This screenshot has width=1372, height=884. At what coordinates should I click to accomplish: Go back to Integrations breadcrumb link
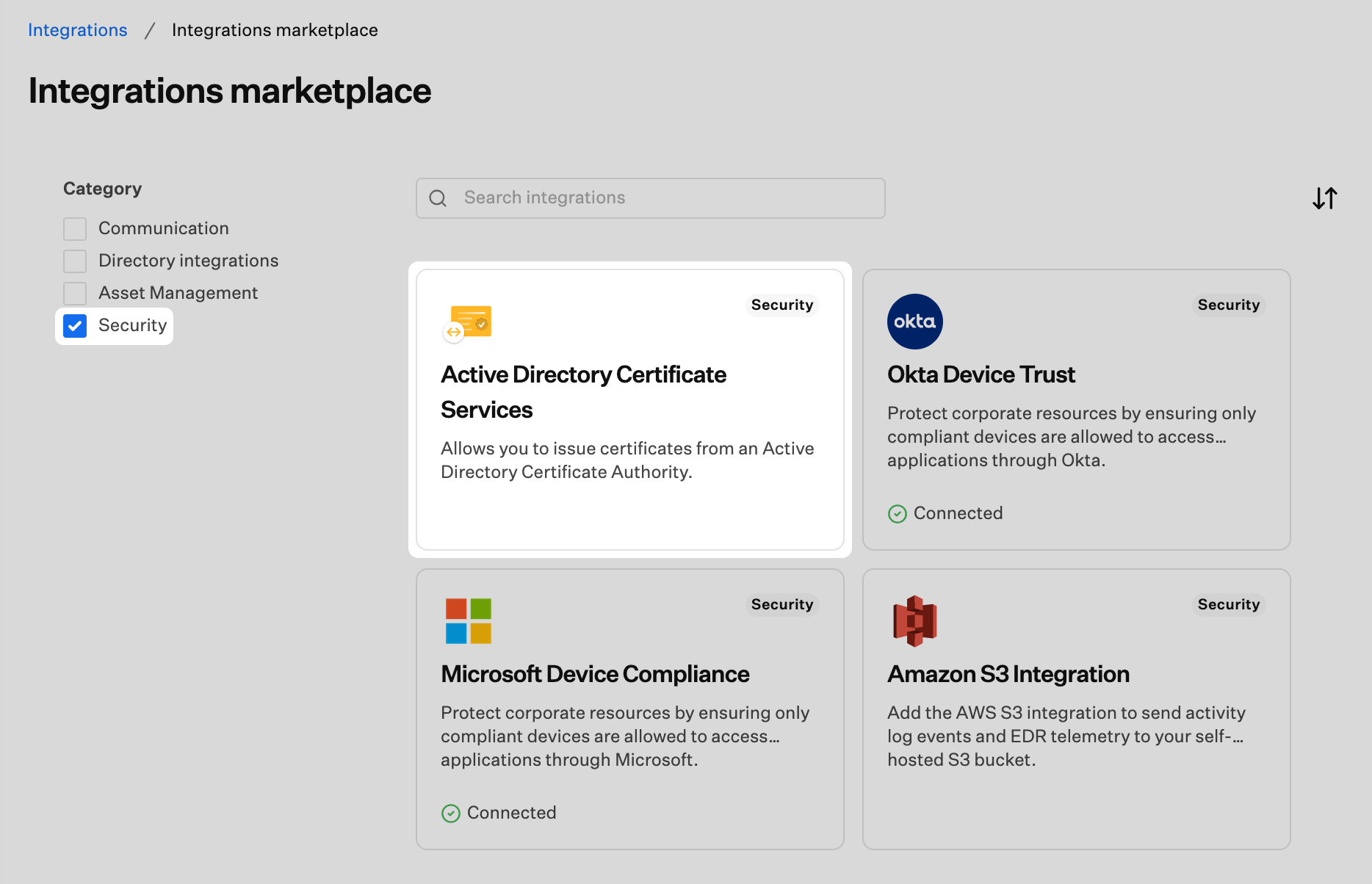coord(78,30)
